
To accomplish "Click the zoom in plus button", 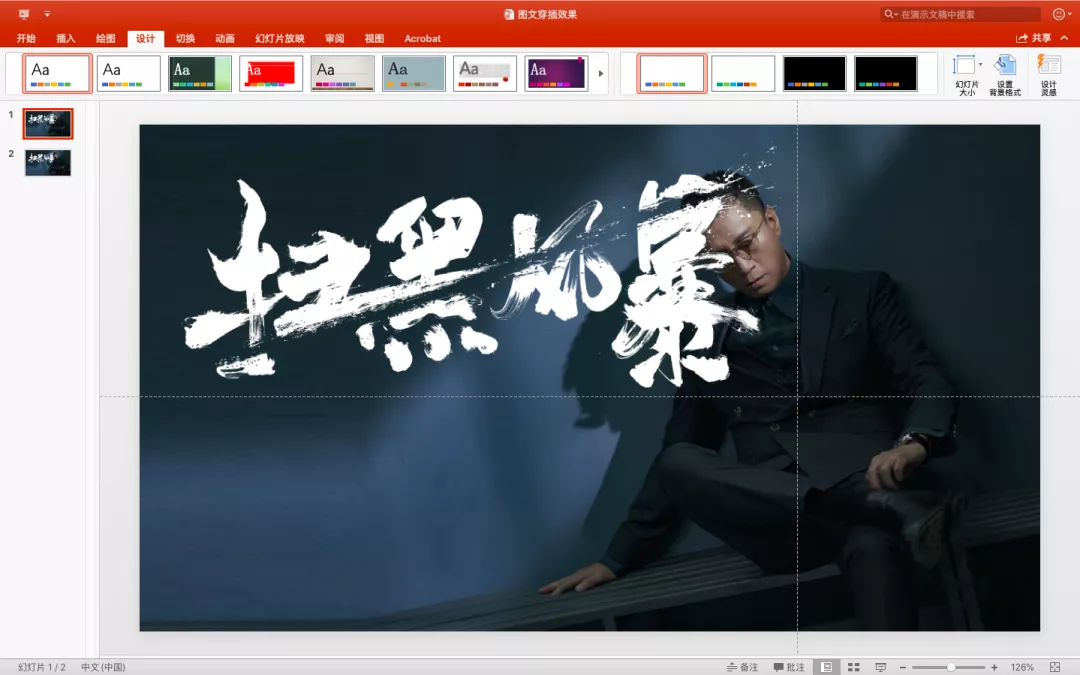I will [994, 667].
